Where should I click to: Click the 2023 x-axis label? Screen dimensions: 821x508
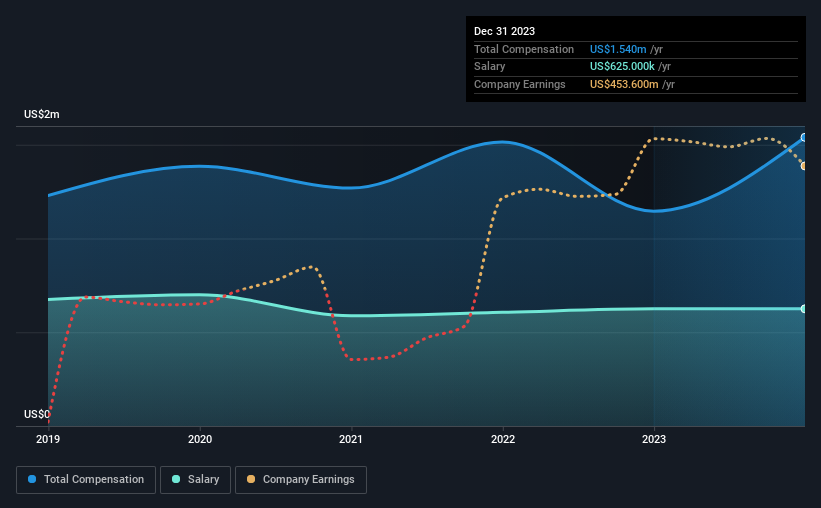coord(654,439)
